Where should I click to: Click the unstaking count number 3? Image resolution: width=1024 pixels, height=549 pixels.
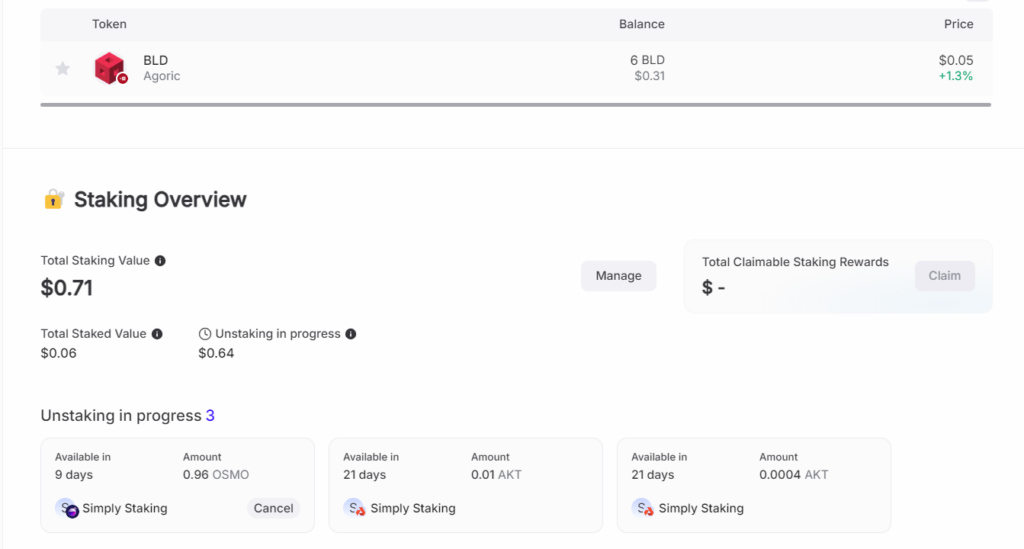210,416
